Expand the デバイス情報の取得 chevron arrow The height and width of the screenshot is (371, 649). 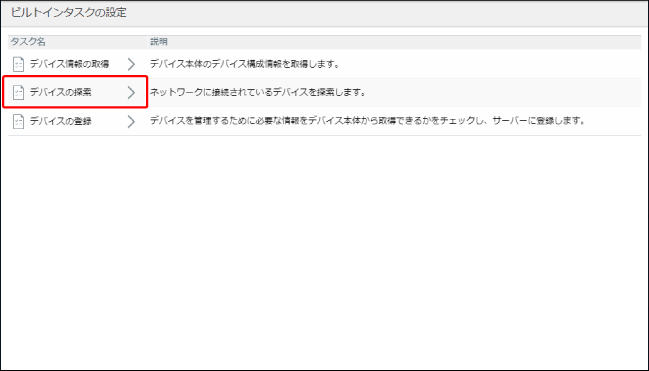coord(131,64)
